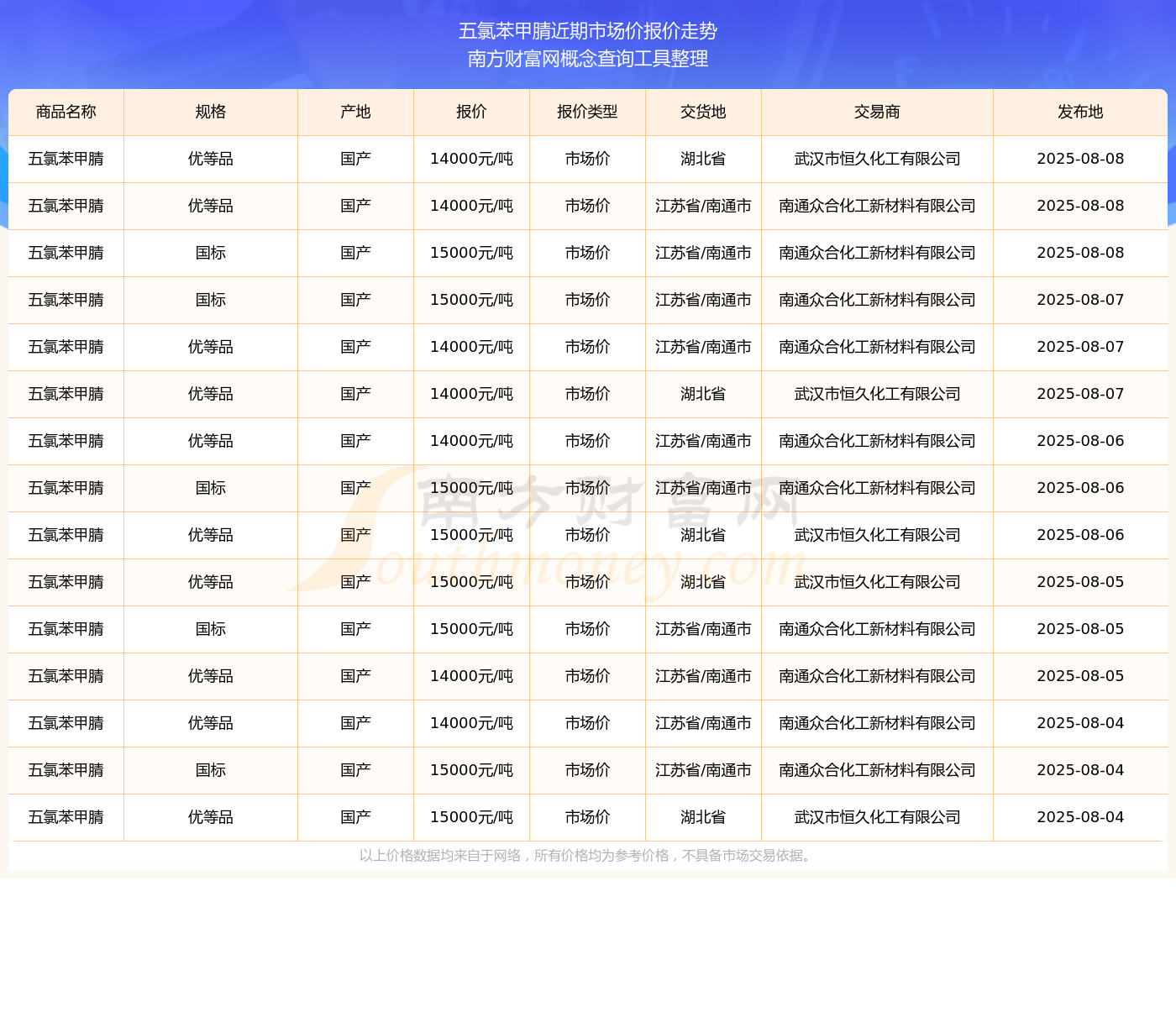The width and height of the screenshot is (1176, 1012).
Task: Click 2025-08-07 date of the 国标 row
Action: coord(1080,300)
